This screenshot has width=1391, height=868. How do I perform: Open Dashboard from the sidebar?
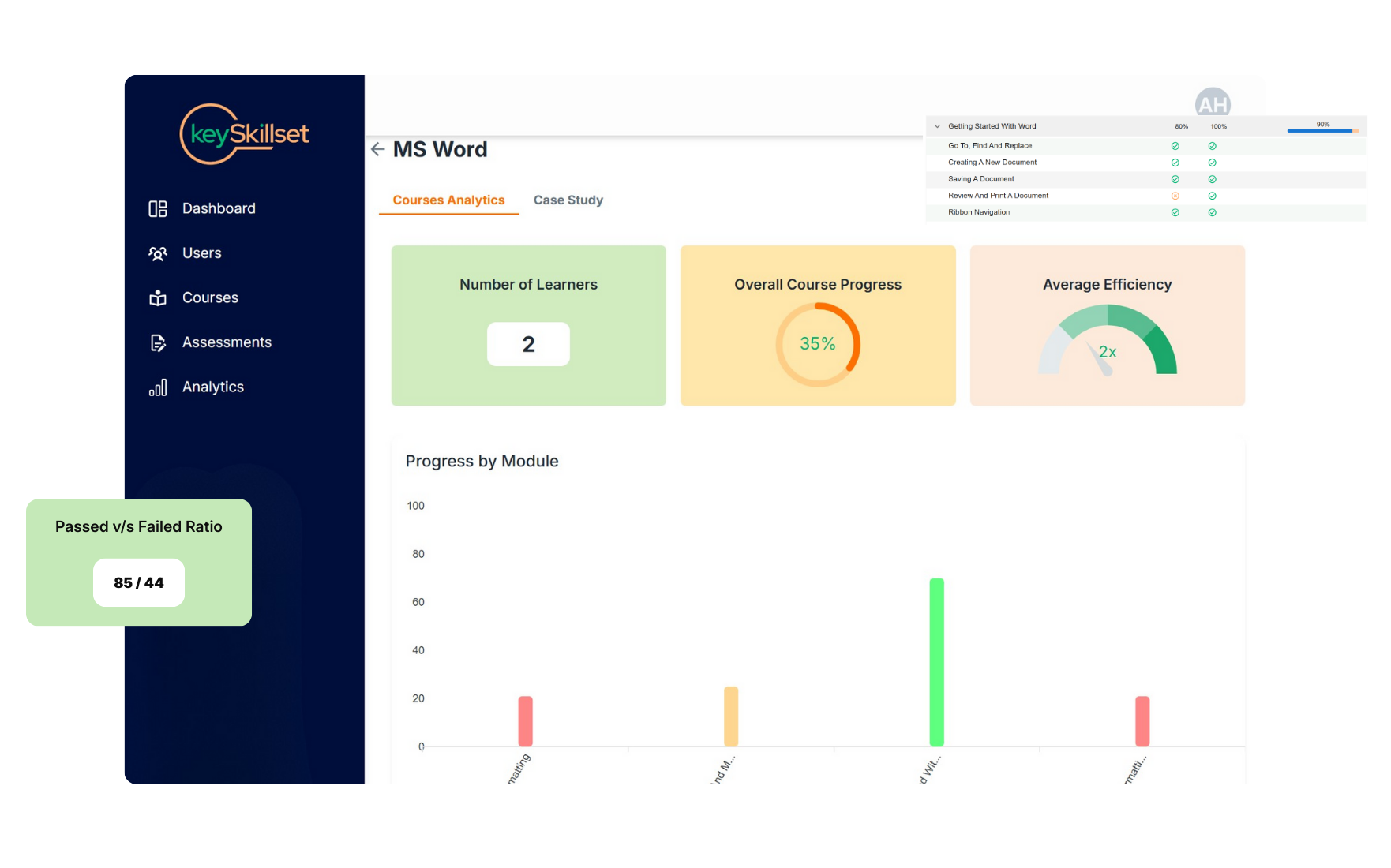(219, 208)
